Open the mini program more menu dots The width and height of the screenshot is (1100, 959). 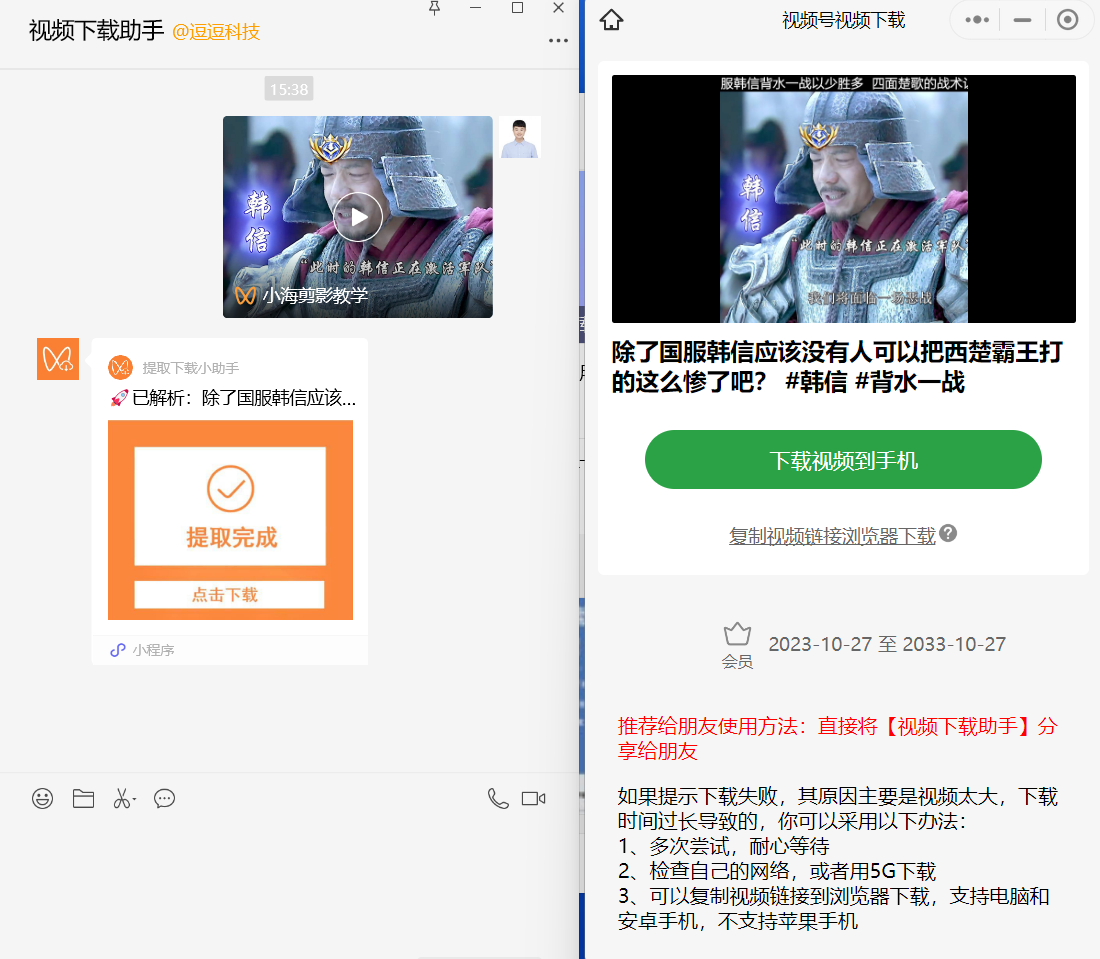(x=977, y=20)
